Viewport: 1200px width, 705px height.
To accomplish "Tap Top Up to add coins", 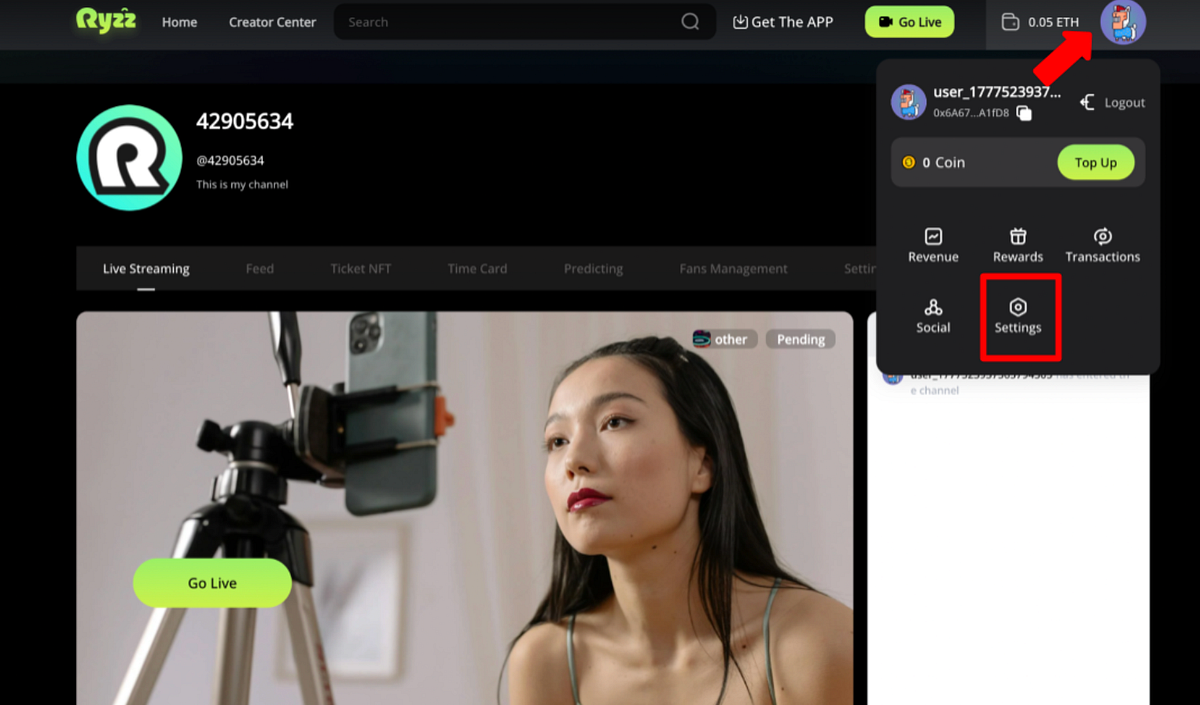I will 1095,161.
